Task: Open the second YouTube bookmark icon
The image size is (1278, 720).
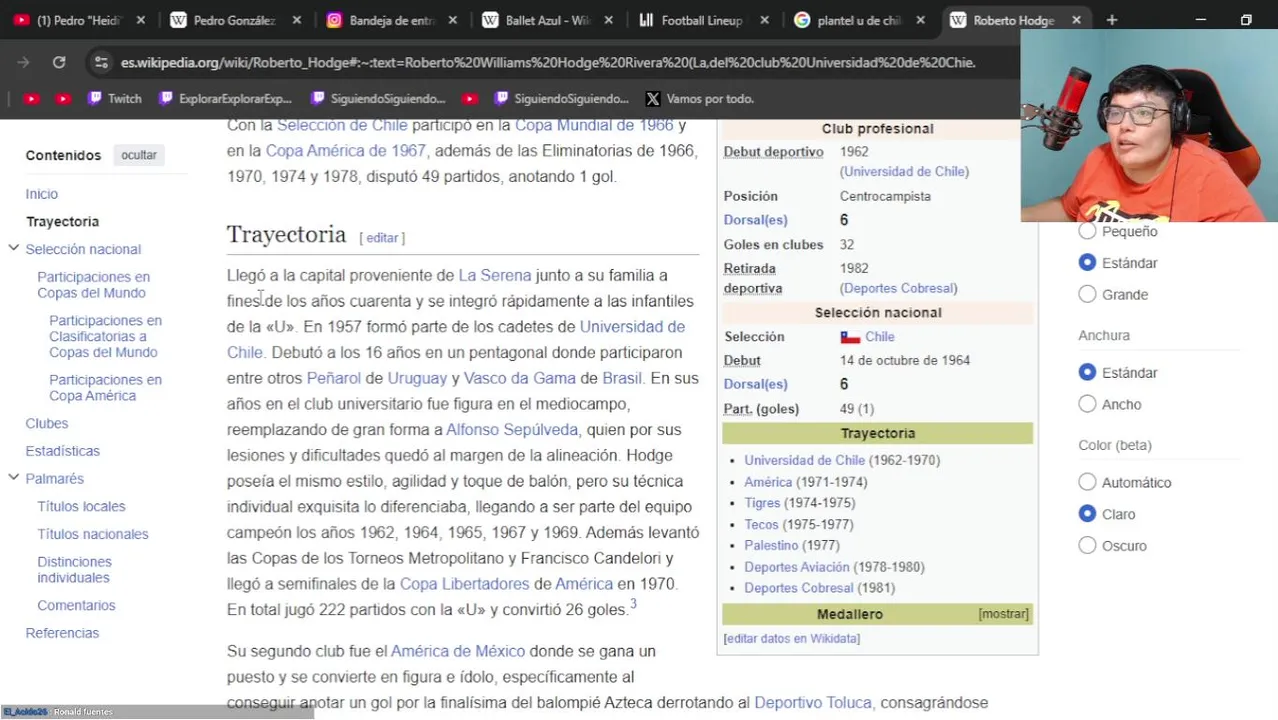Action: (x=63, y=99)
